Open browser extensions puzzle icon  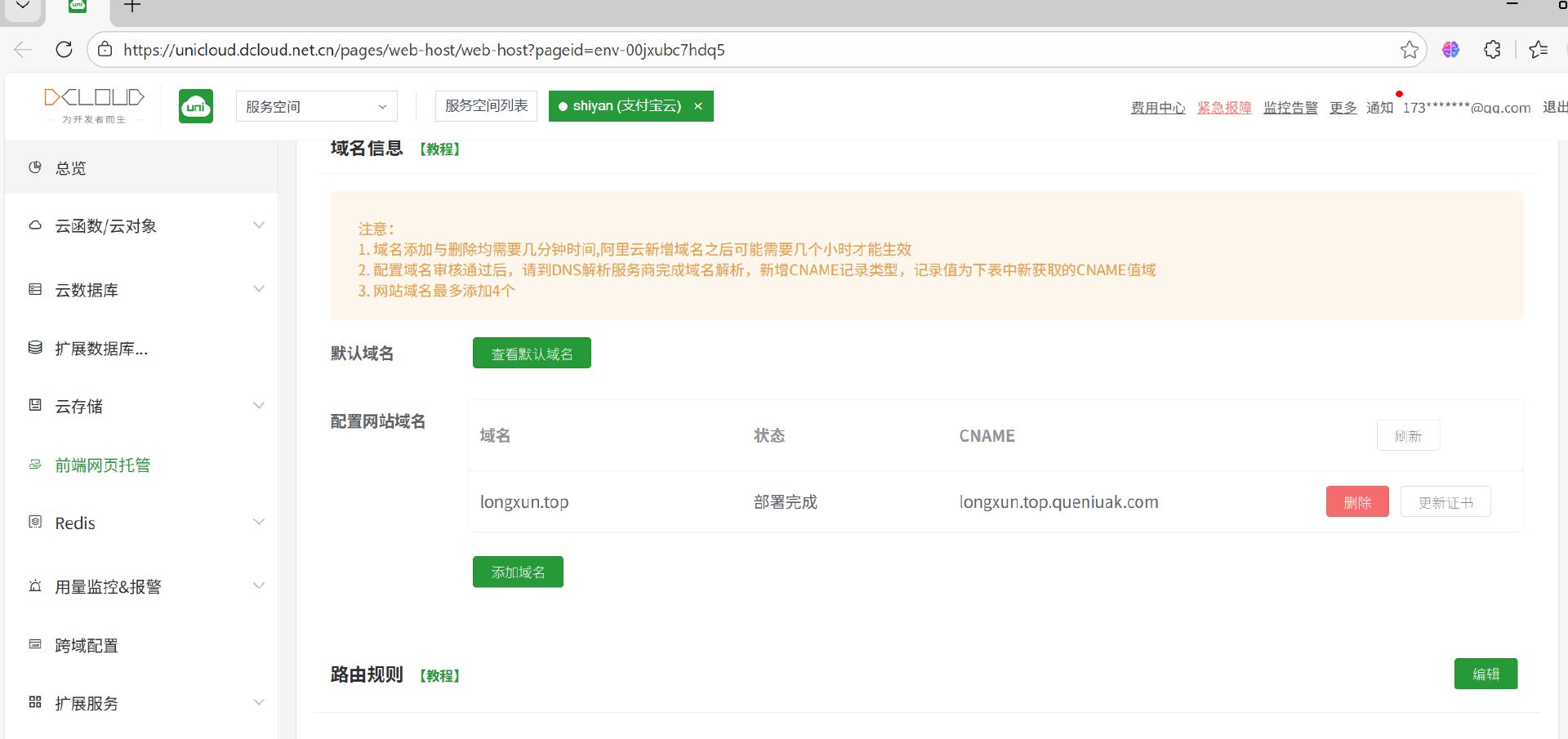(1492, 50)
